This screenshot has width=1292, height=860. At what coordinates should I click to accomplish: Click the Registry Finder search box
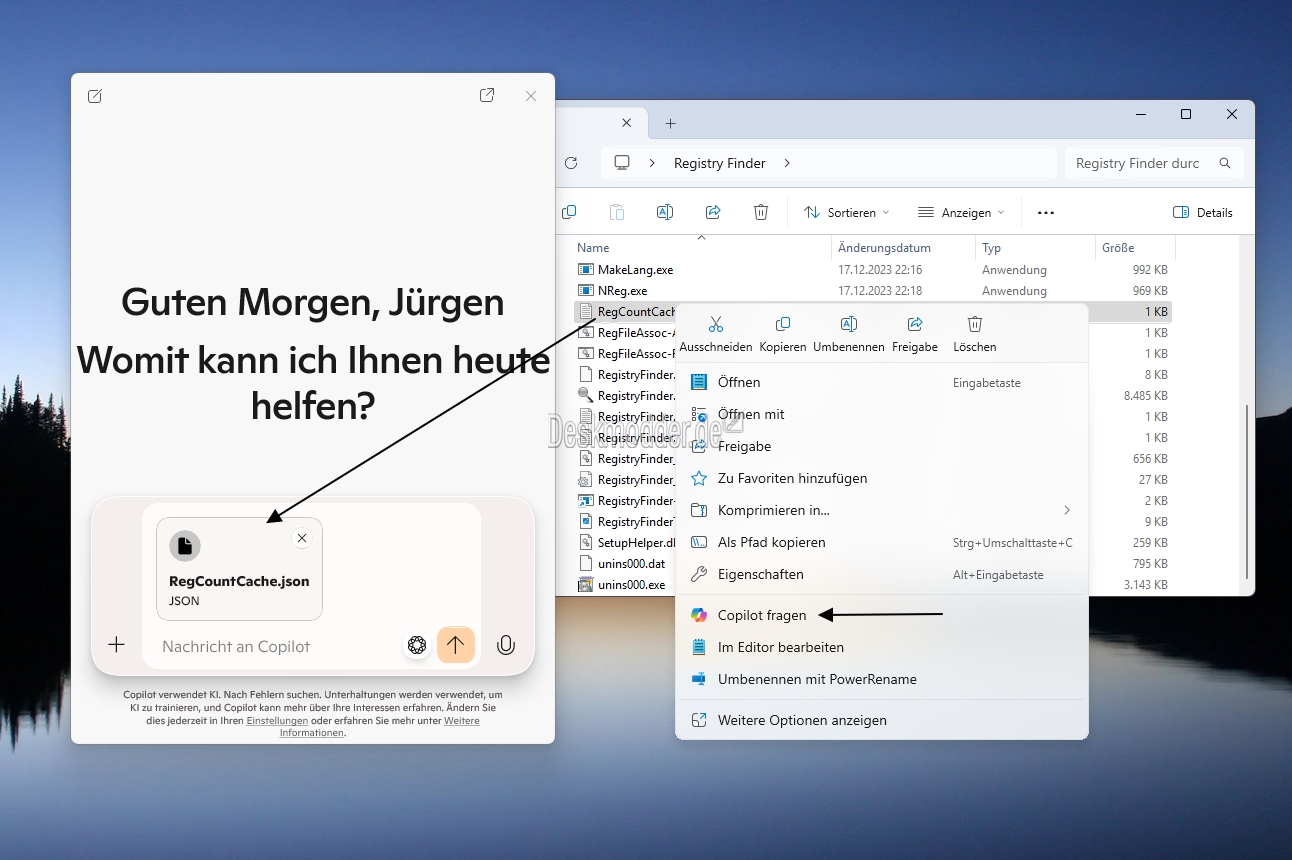pyautogui.click(x=1154, y=163)
